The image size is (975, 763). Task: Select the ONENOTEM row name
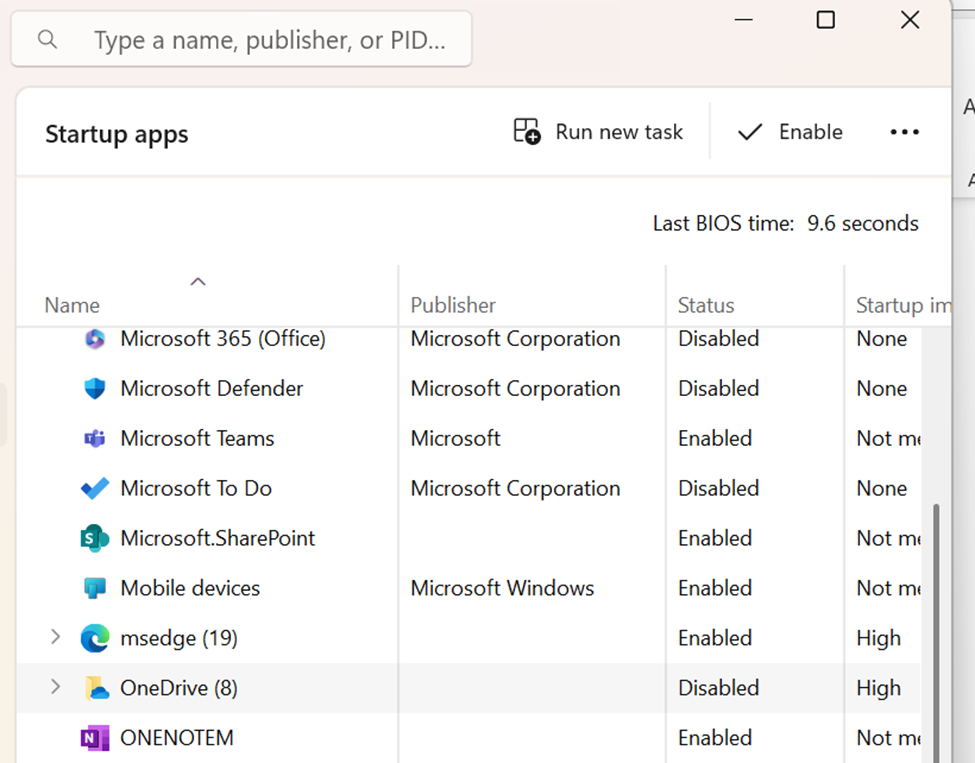(177, 738)
